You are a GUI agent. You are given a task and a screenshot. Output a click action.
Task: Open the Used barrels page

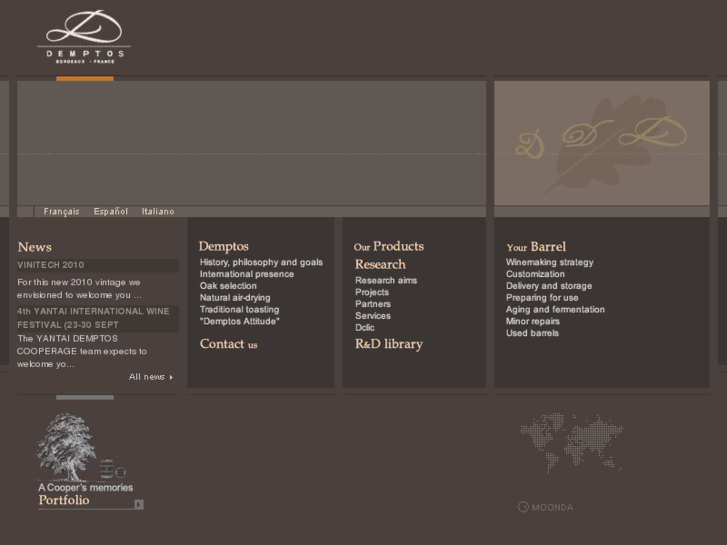532,333
